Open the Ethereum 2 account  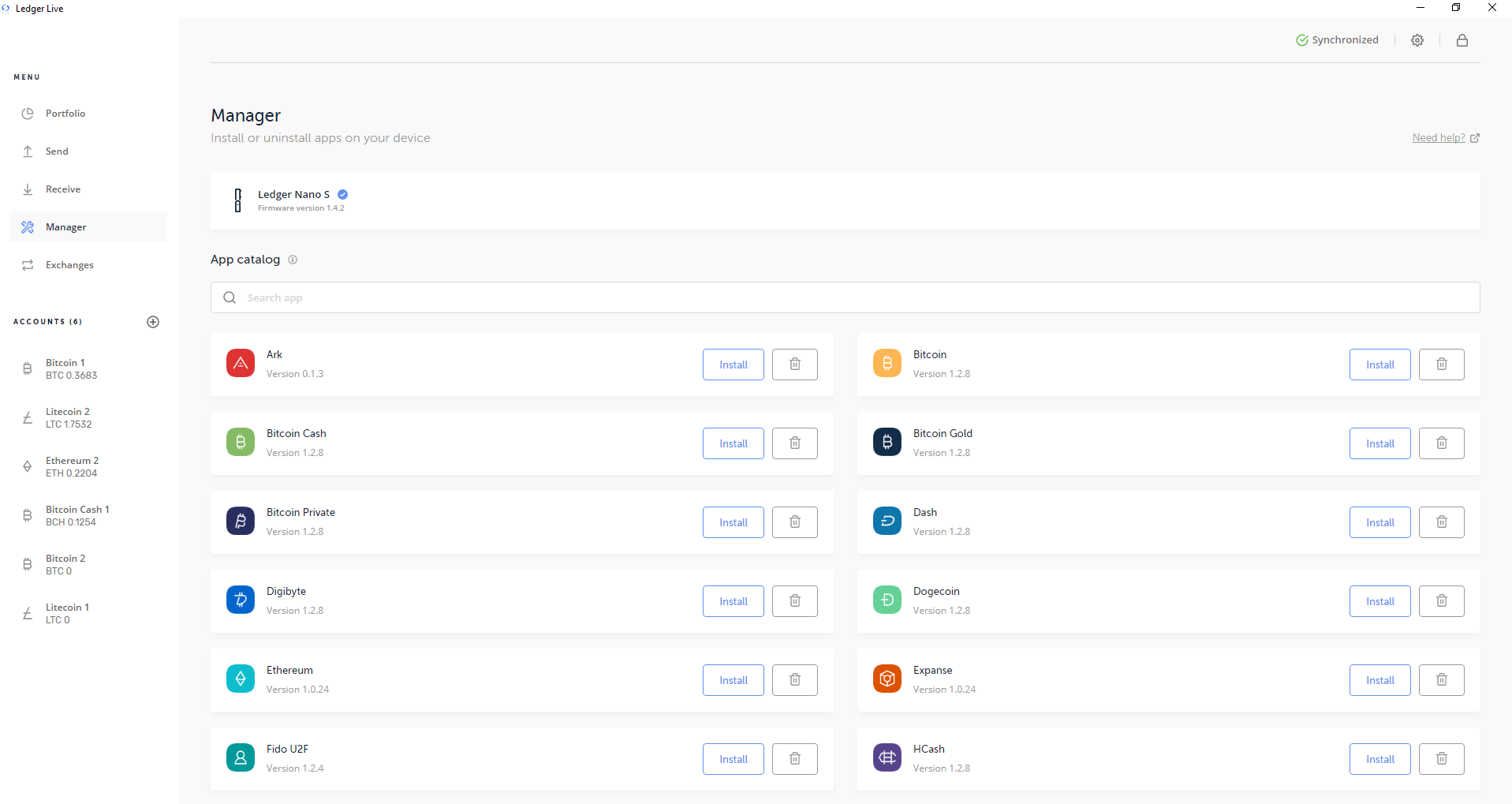[x=88, y=467]
